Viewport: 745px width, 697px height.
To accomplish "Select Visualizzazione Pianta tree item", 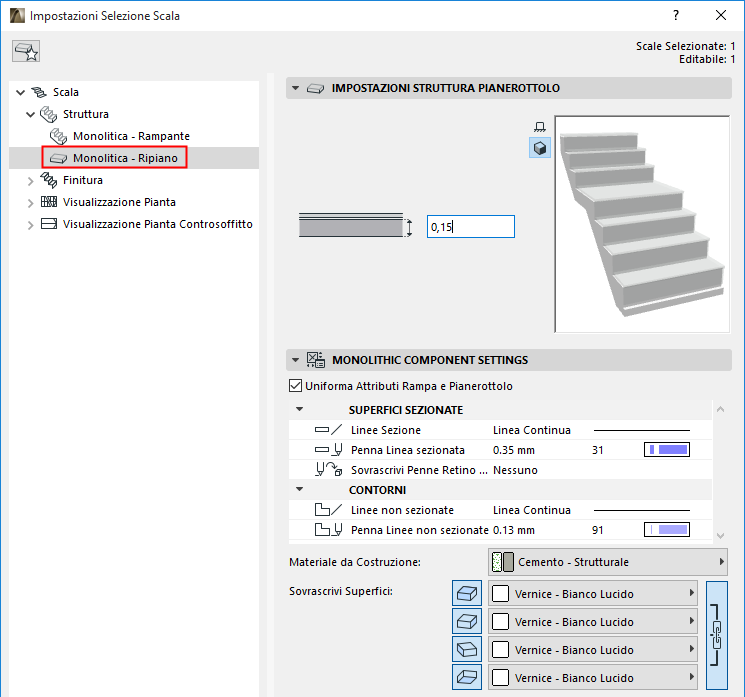I will coord(119,202).
